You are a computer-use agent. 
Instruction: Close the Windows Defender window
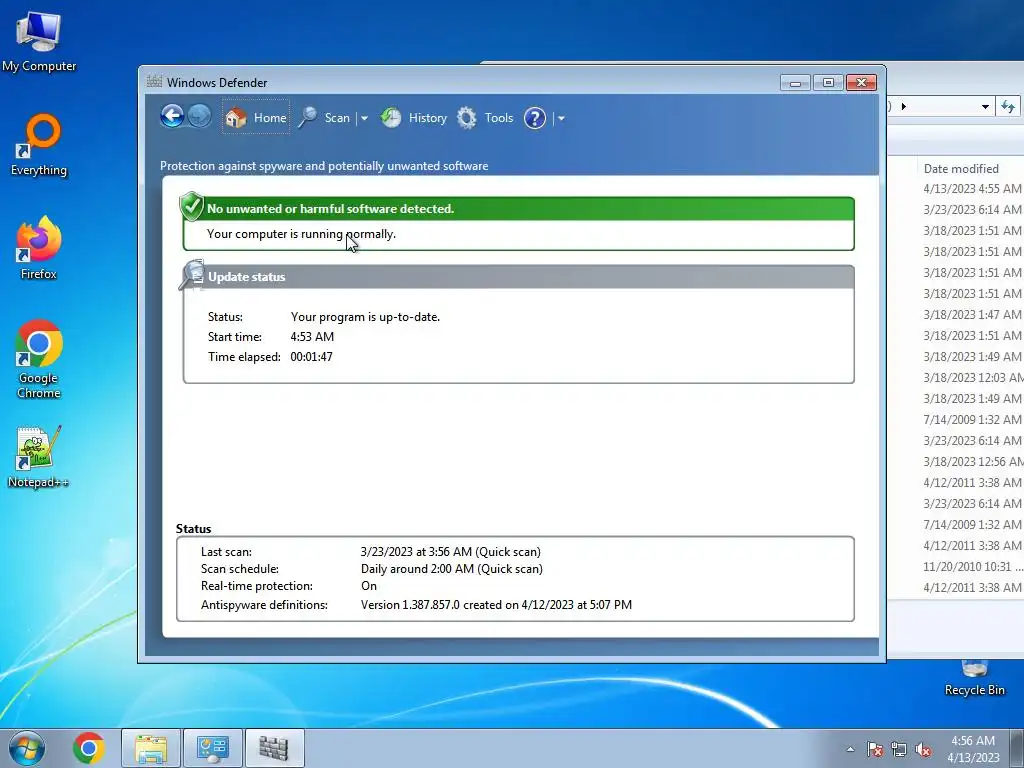(861, 82)
